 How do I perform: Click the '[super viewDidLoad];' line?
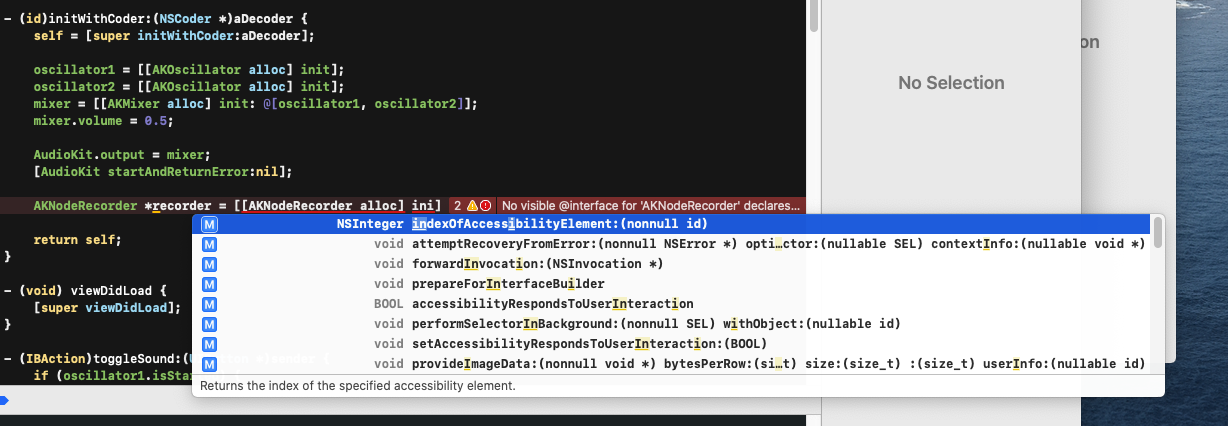click(107, 307)
